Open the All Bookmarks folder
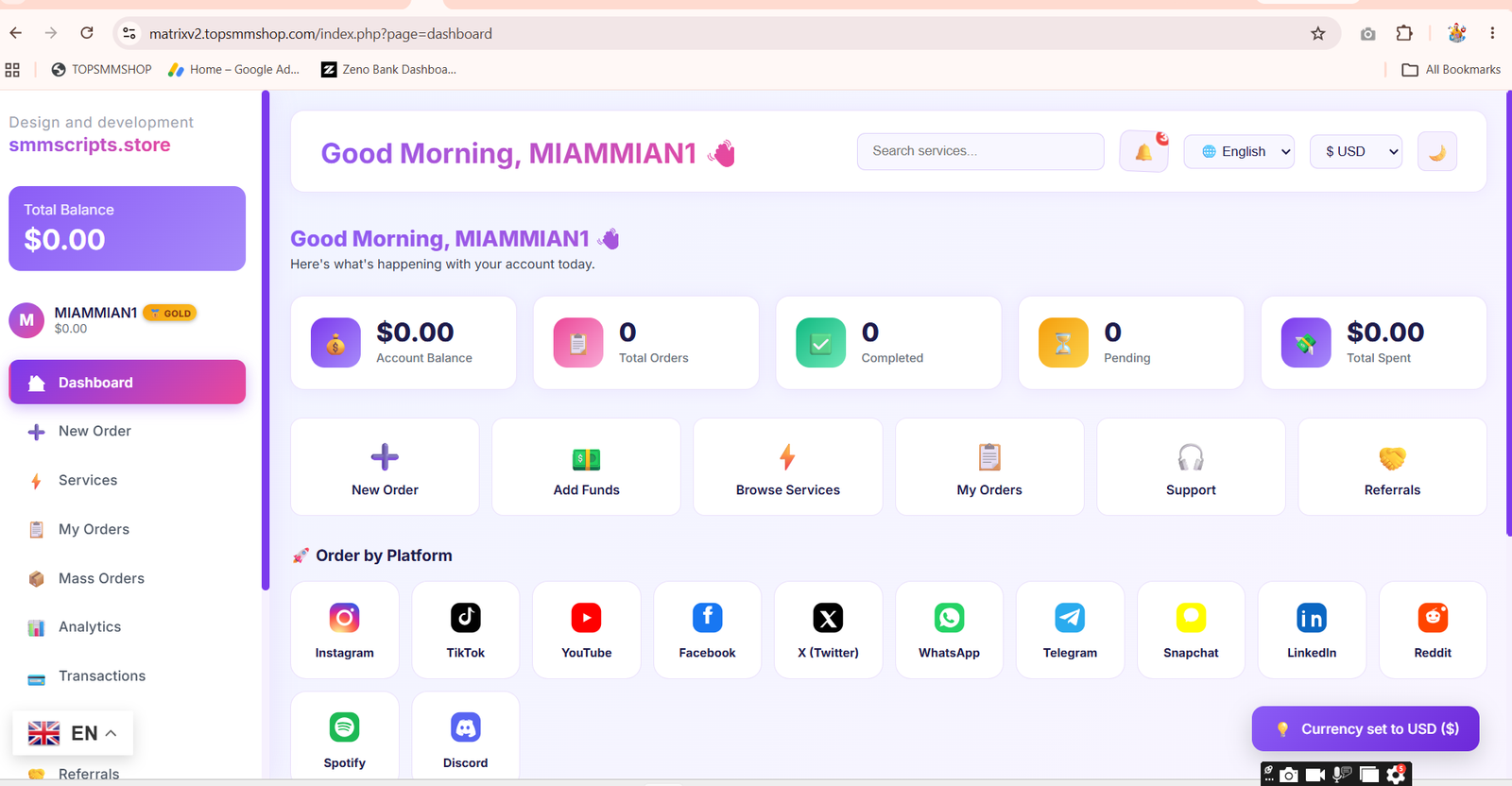Screen dimensions: 1512x786 pos(1451,70)
